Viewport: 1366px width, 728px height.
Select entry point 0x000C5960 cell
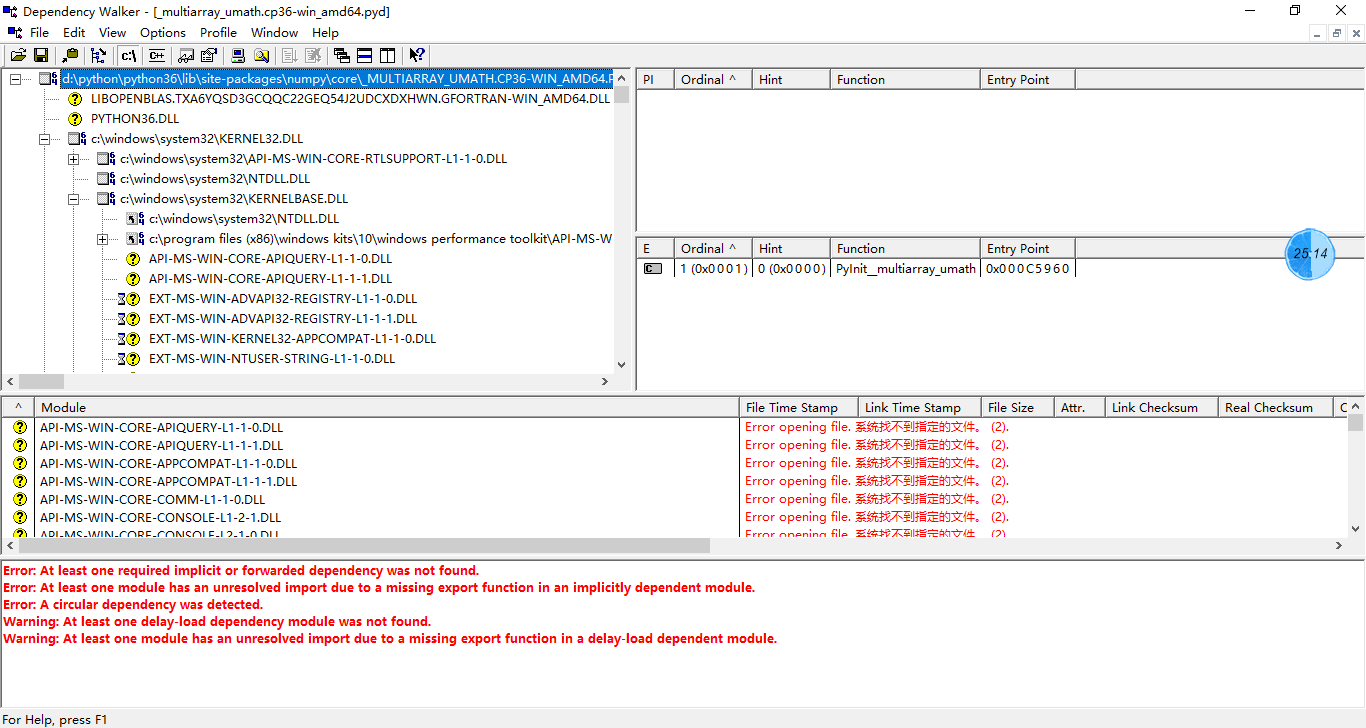point(1028,269)
